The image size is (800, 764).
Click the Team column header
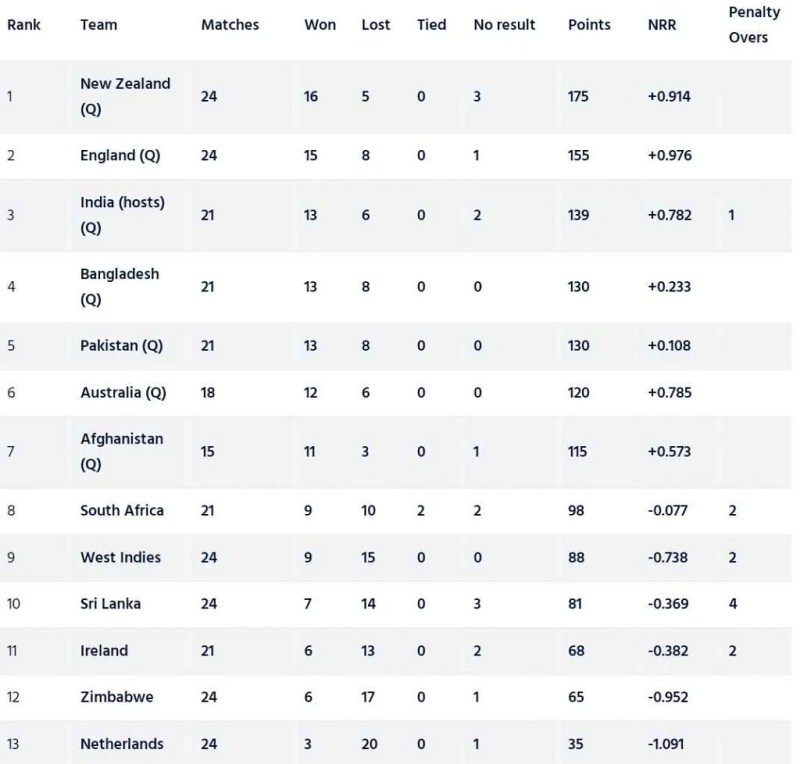pyautogui.click(x=97, y=24)
